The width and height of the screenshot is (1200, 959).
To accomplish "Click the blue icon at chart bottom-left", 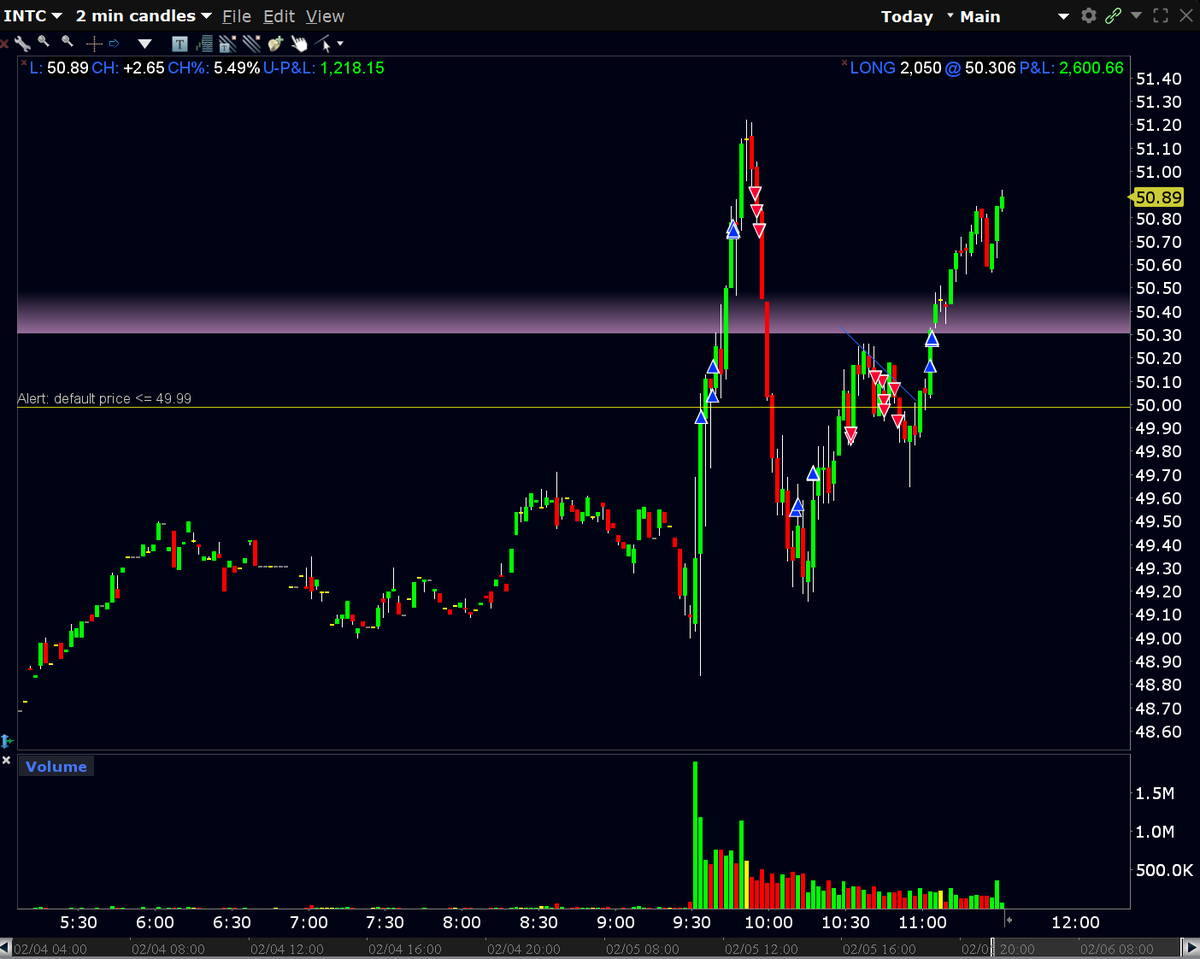I will click(x=5, y=741).
